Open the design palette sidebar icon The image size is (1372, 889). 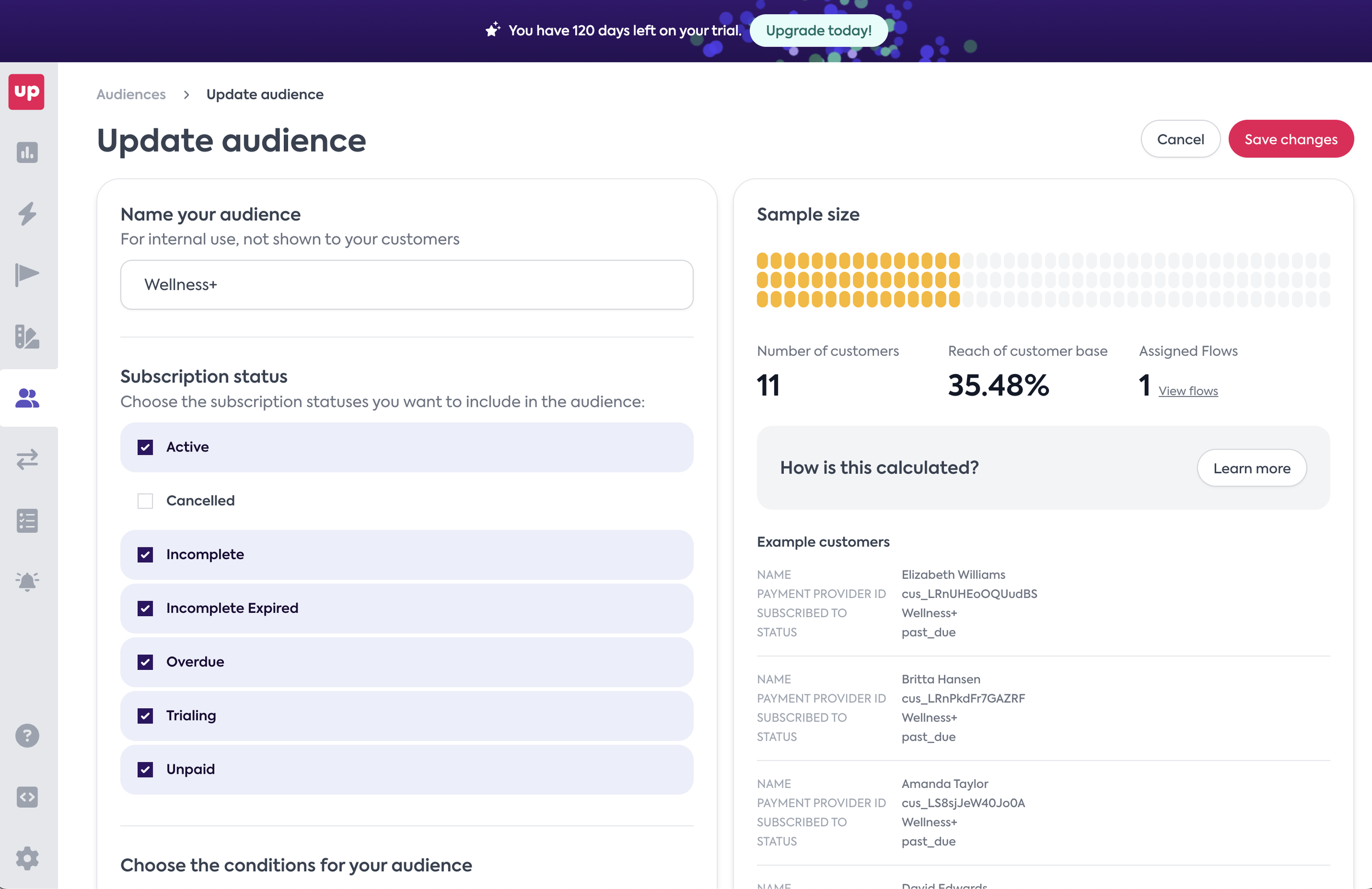tap(27, 337)
